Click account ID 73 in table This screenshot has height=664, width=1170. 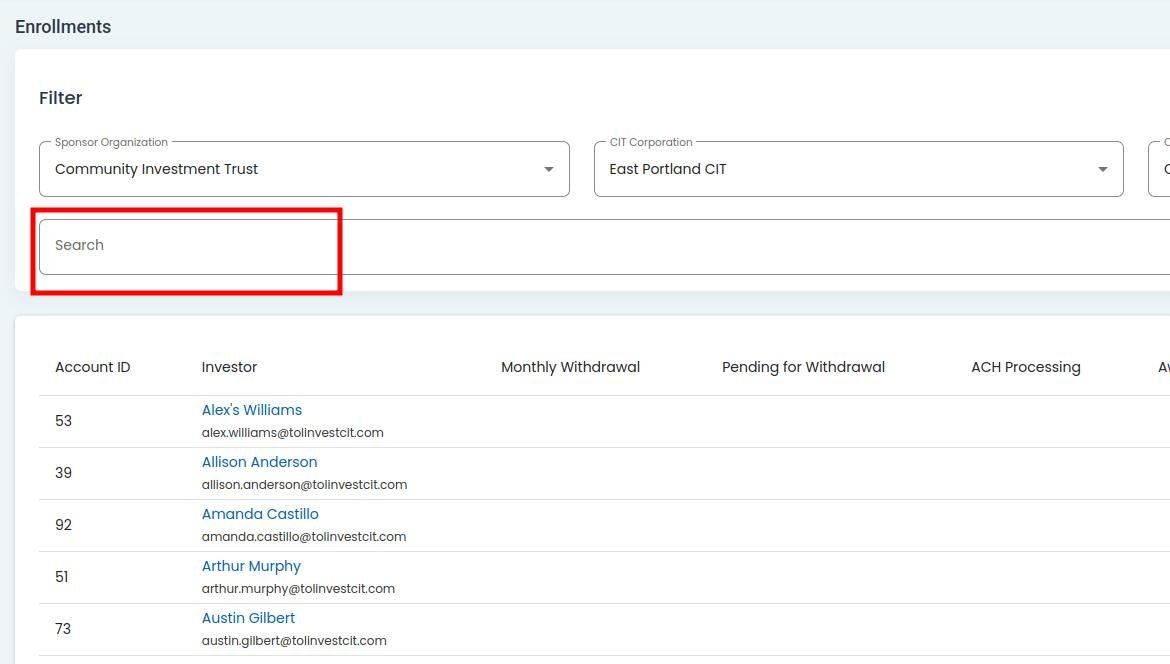pyautogui.click(x=63, y=629)
